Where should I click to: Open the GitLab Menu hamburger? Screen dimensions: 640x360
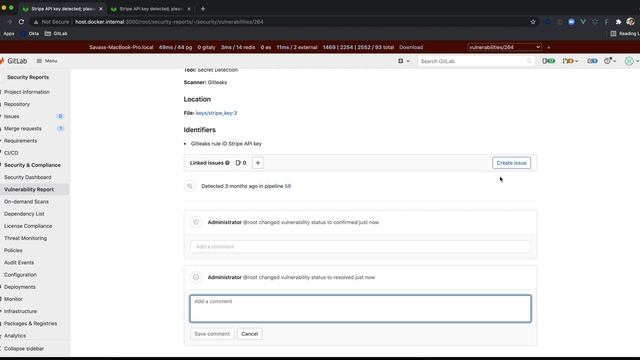pyautogui.click(x=47, y=61)
